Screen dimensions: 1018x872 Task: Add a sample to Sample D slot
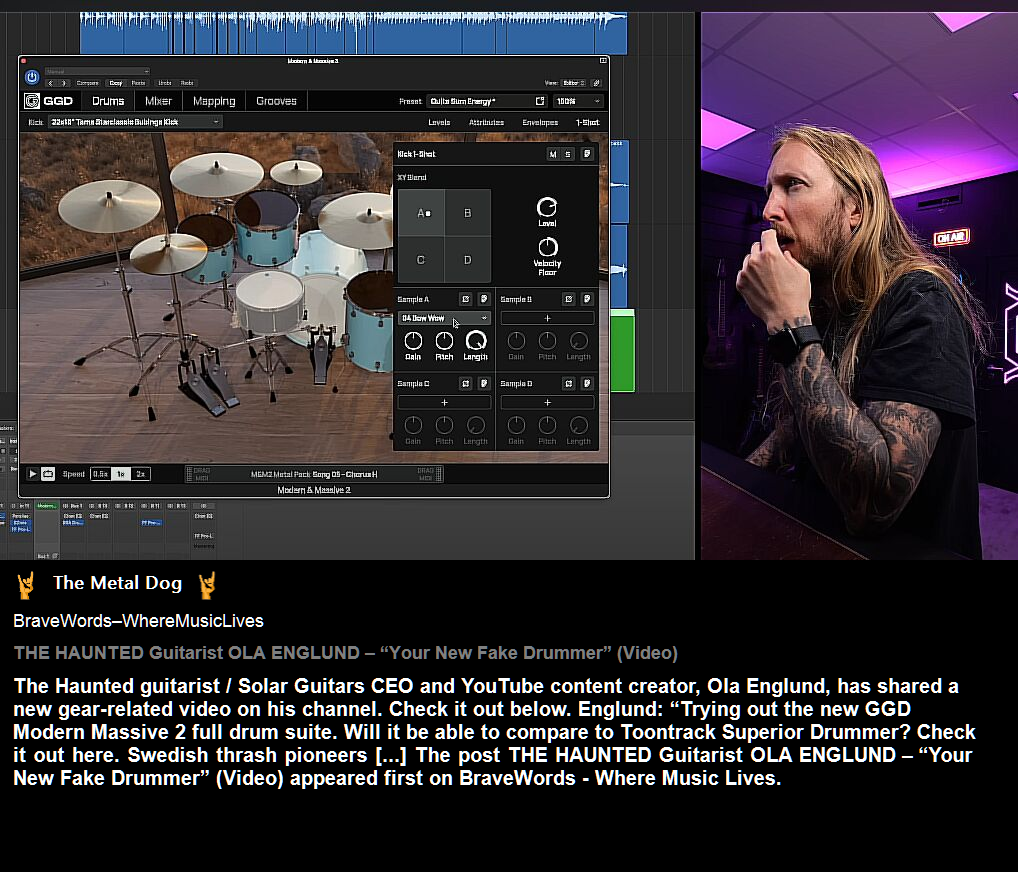pyautogui.click(x=547, y=403)
